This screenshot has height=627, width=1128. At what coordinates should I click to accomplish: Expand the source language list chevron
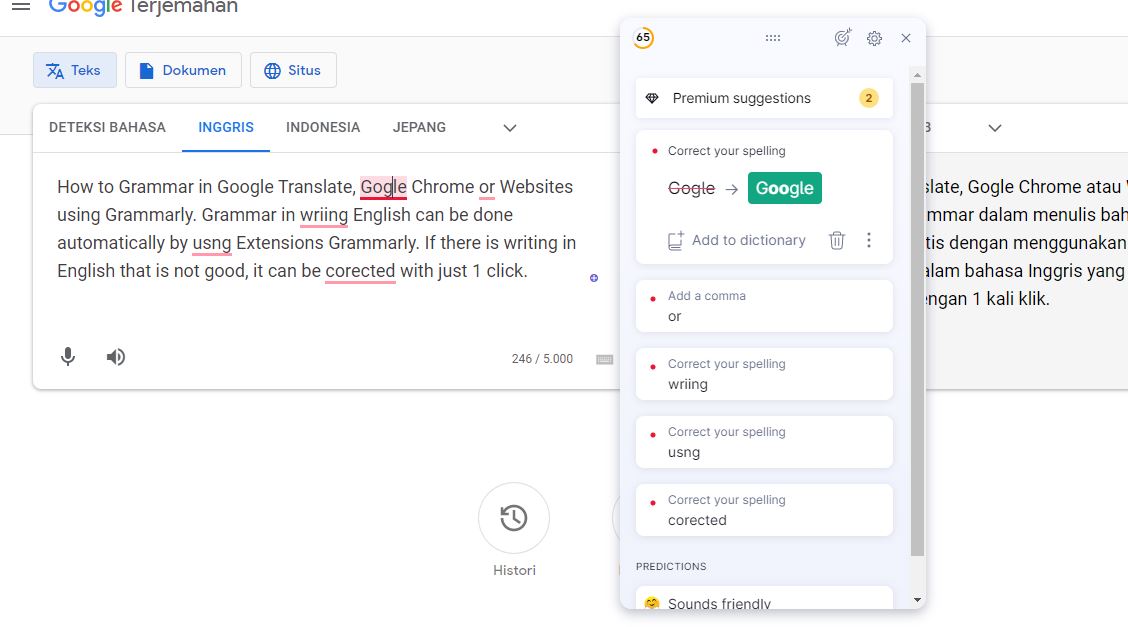510,128
